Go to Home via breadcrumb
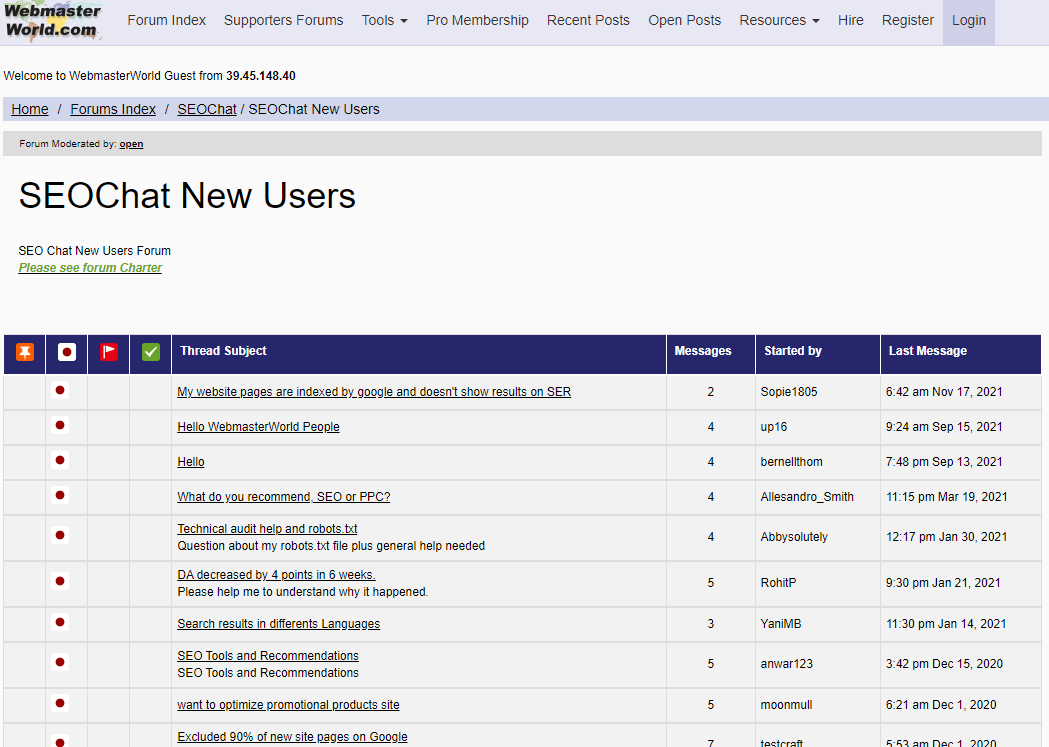1049x747 pixels. [30, 109]
